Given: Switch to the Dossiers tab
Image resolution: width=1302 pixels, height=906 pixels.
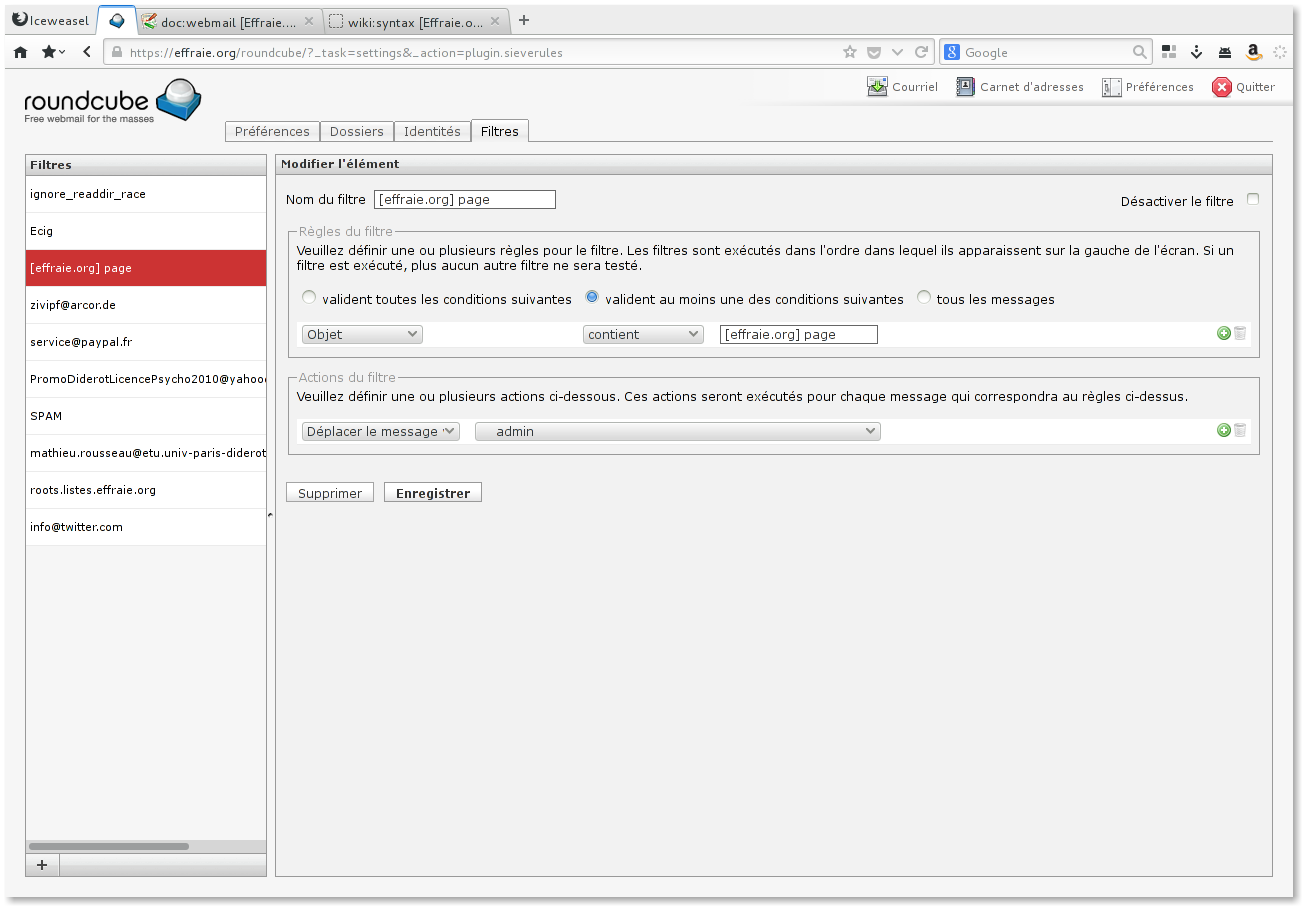Looking at the screenshot, I should pos(356,132).
